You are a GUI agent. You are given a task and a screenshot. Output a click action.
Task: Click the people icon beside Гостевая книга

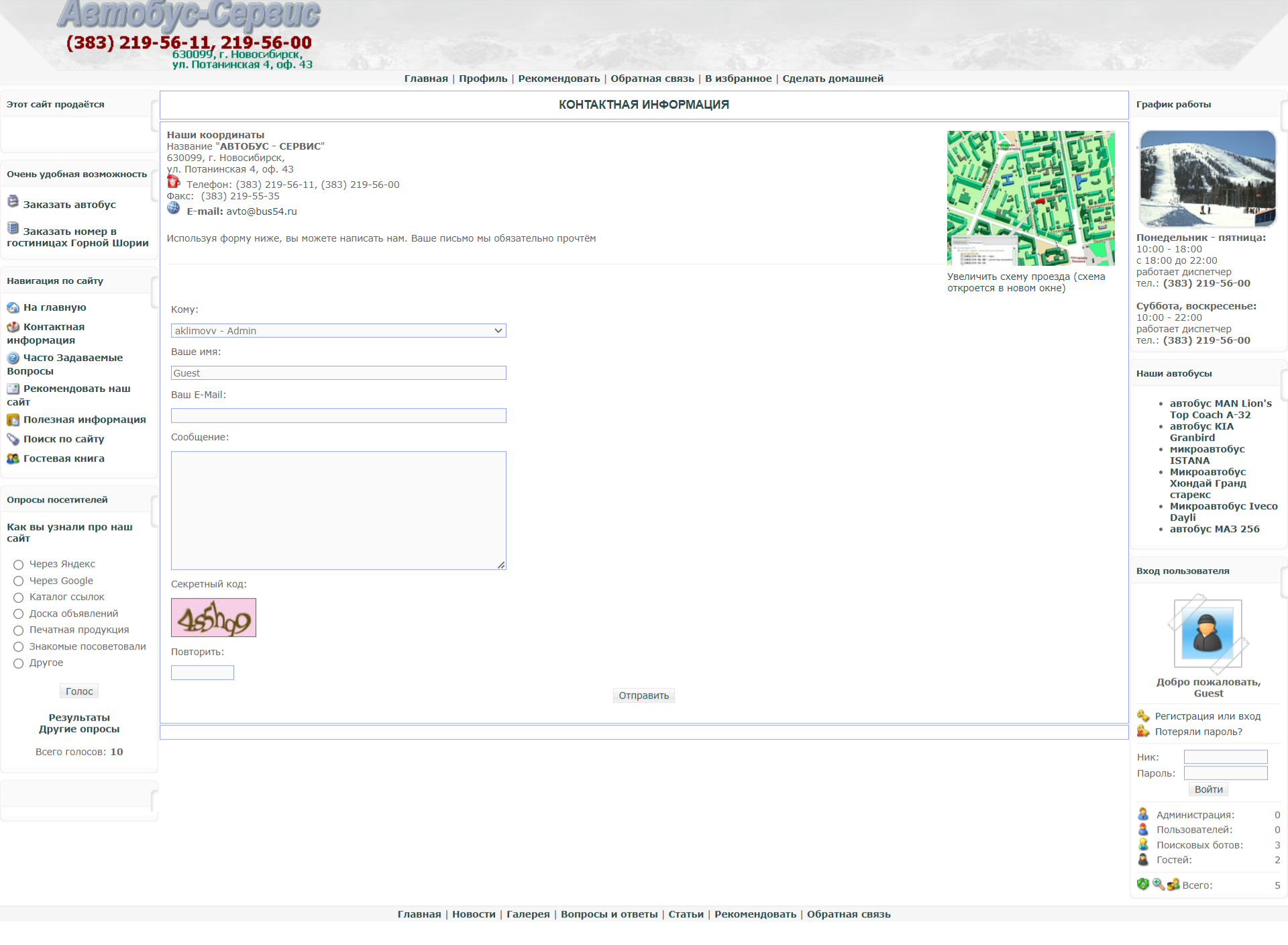coord(13,458)
